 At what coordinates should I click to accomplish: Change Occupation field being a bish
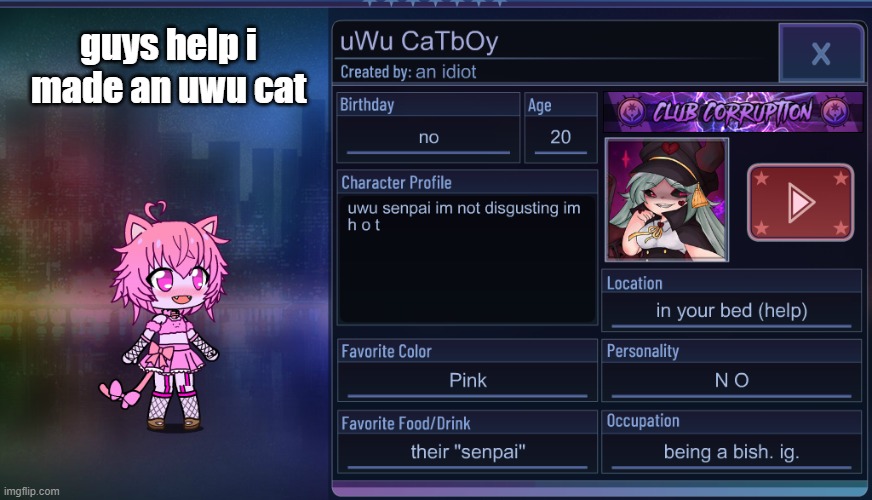pyautogui.click(x=731, y=452)
